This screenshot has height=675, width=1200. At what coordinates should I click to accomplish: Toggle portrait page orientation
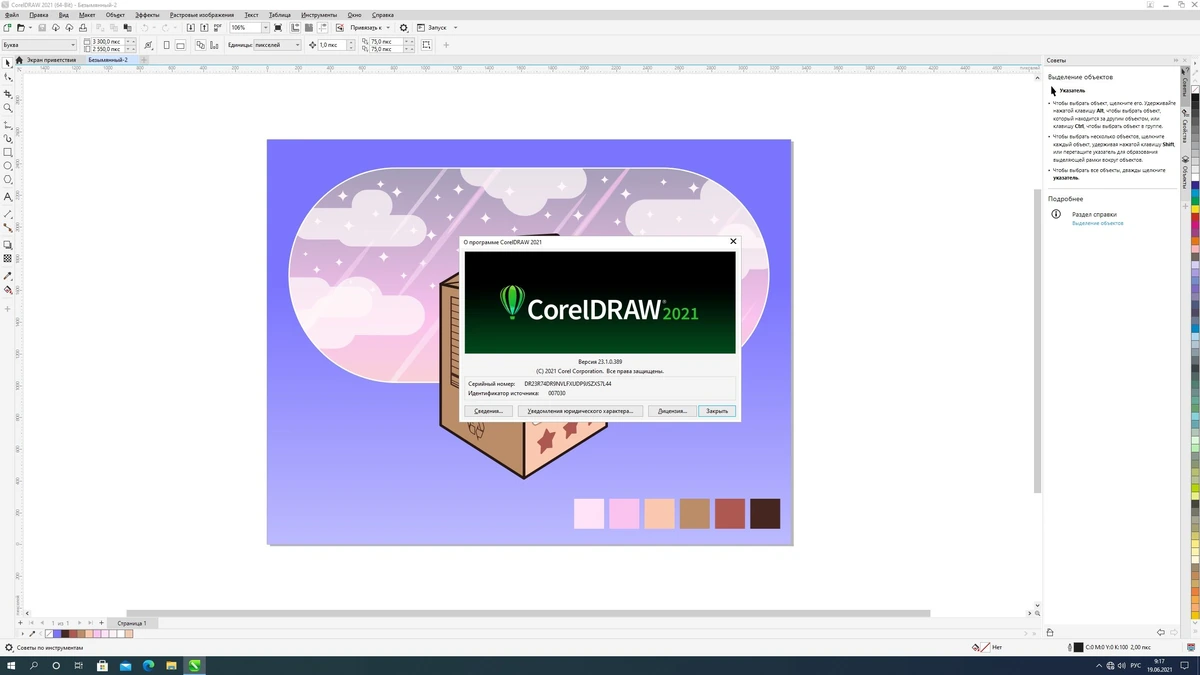166,45
